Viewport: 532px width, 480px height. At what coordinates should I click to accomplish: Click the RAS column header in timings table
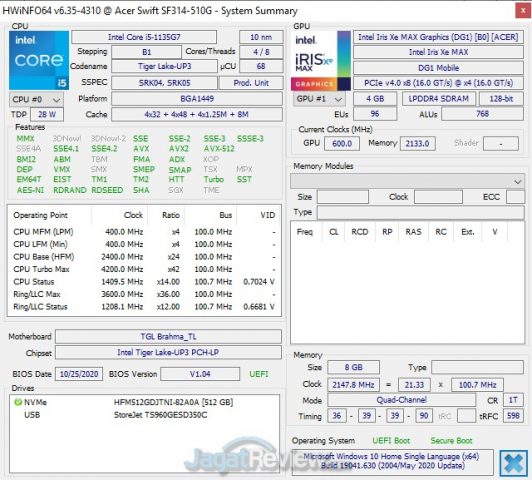pyautogui.click(x=413, y=232)
